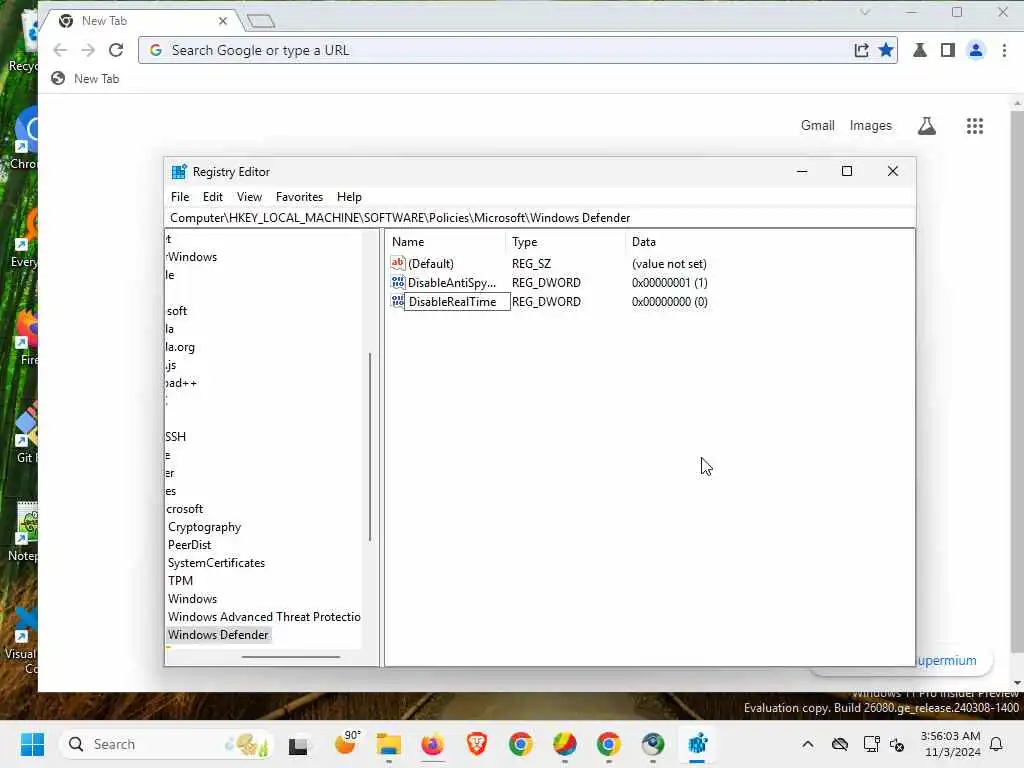Open the Gmail link
Viewport: 1024px width, 768px height.
coord(818,125)
